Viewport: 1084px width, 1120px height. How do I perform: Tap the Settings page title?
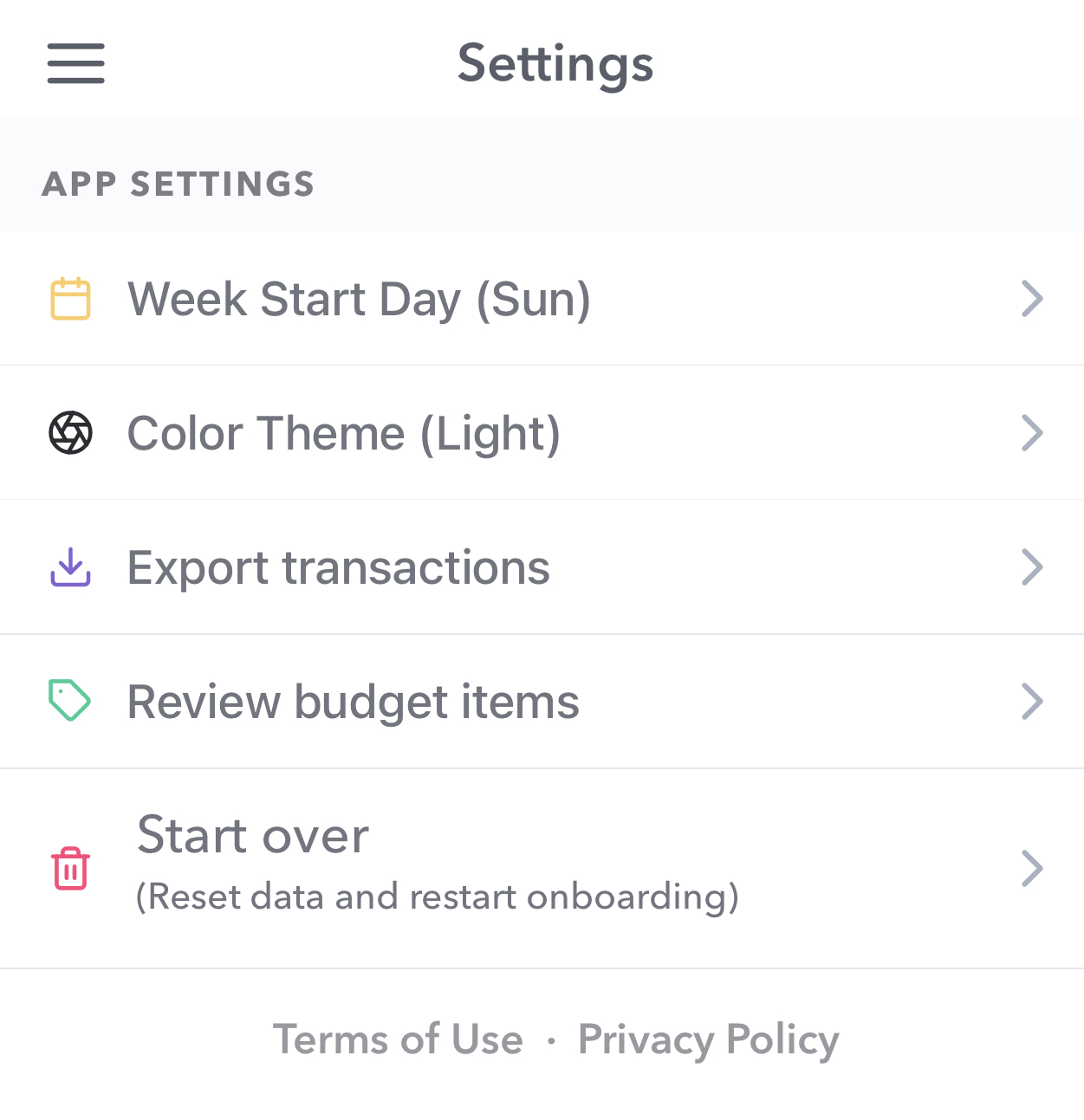click(x=555, y=65)
